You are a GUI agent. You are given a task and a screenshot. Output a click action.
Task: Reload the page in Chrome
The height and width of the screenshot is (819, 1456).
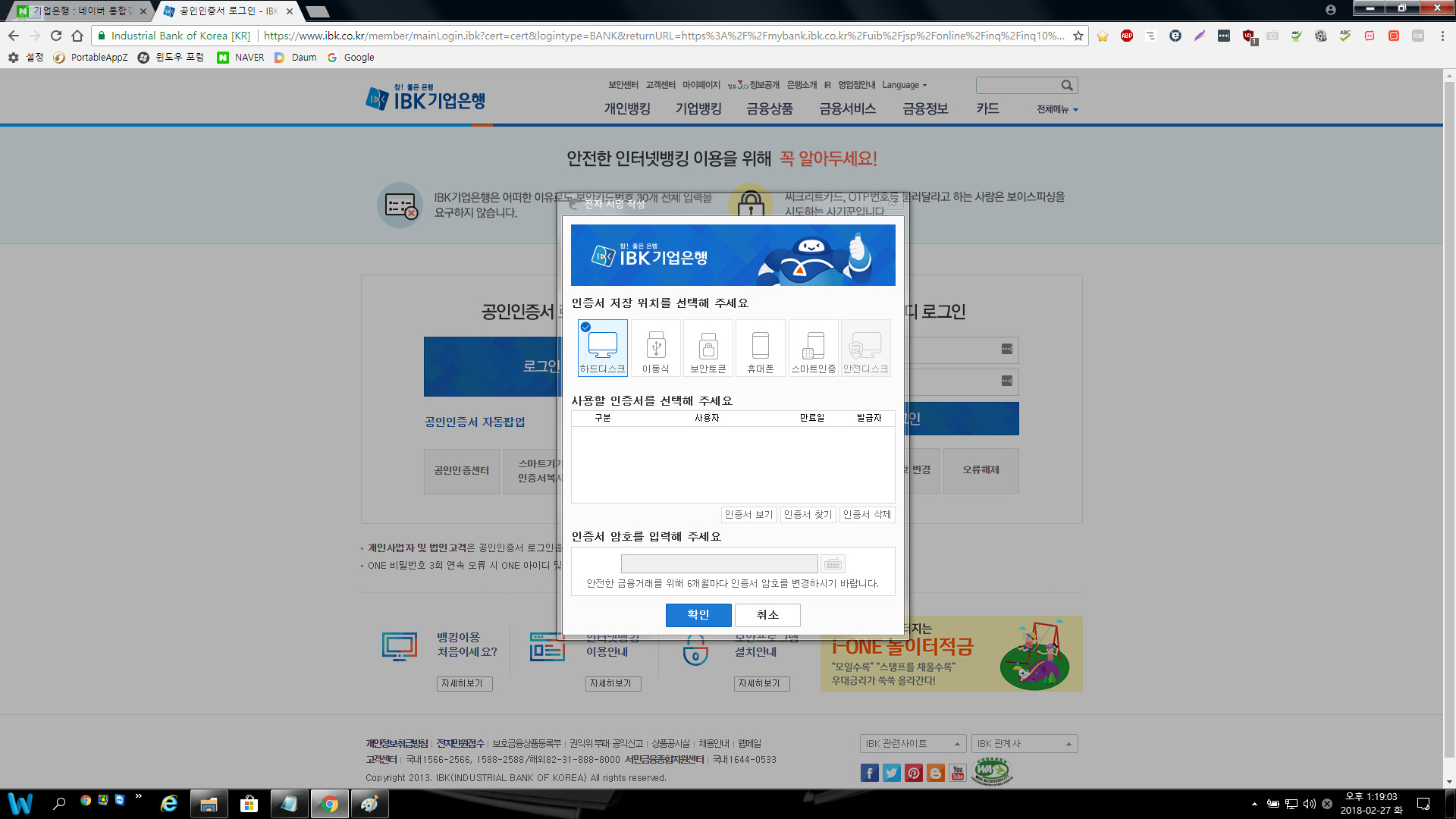(56, 36)
